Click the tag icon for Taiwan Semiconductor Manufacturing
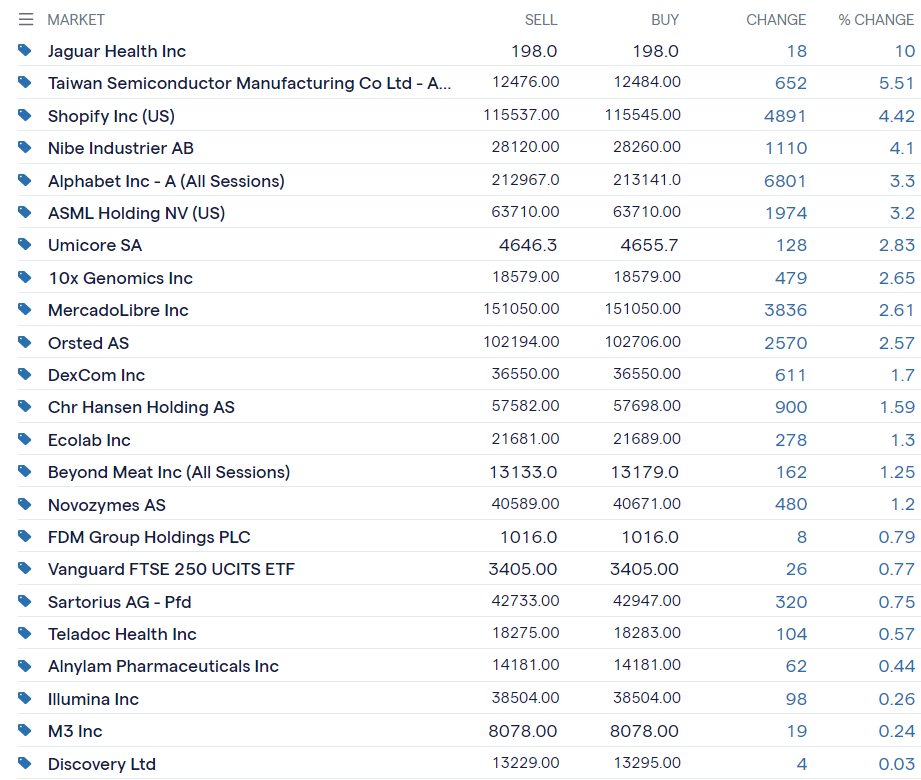 pyautogui.click(x=25, y=82)
